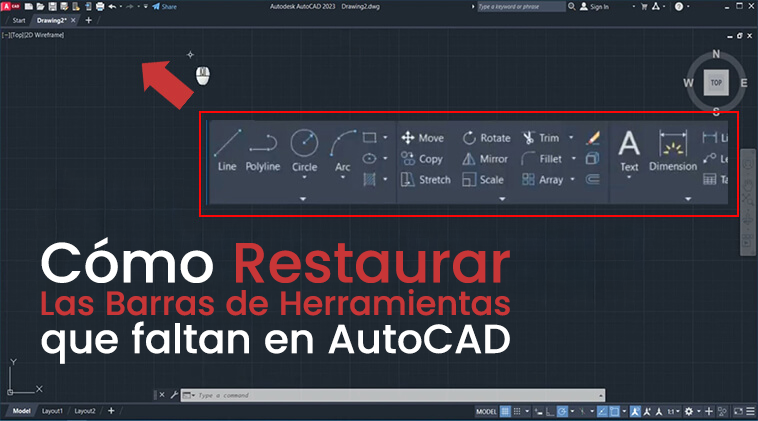Viewport: 758px width, 421px height.
Task: Activate the Stretch command
Action: 425,179
